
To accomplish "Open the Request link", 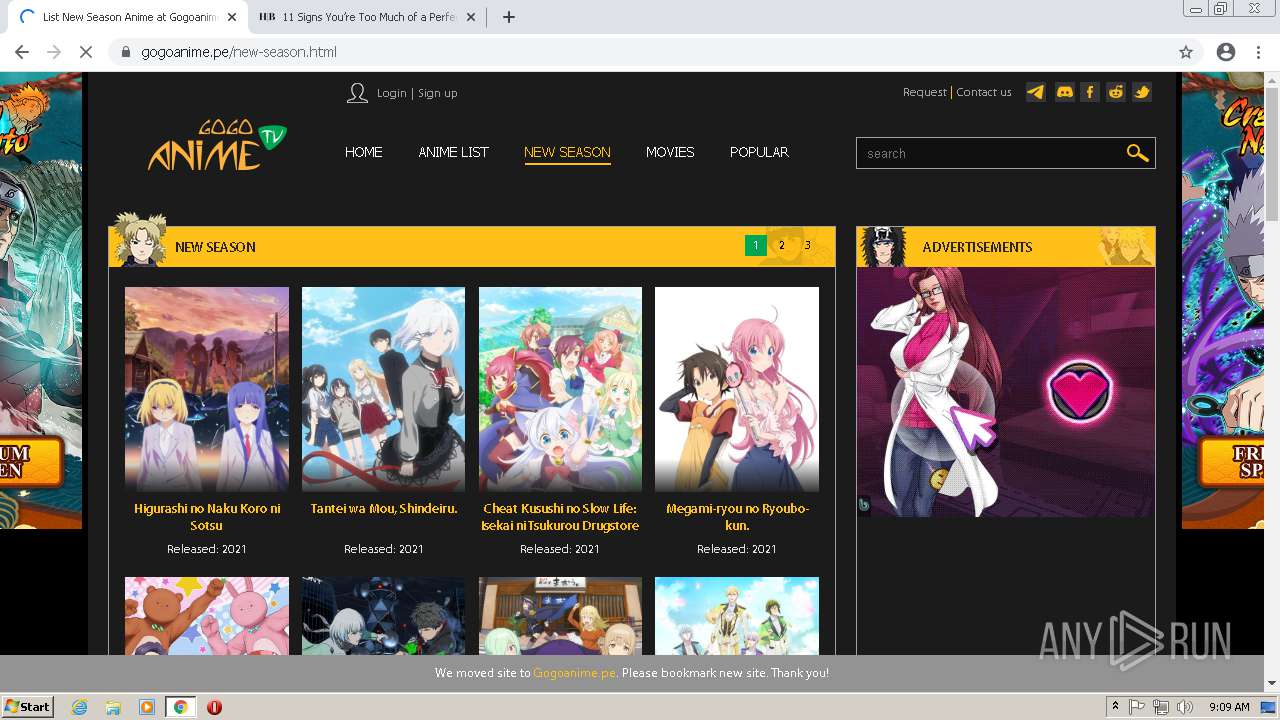I will 924,92.
